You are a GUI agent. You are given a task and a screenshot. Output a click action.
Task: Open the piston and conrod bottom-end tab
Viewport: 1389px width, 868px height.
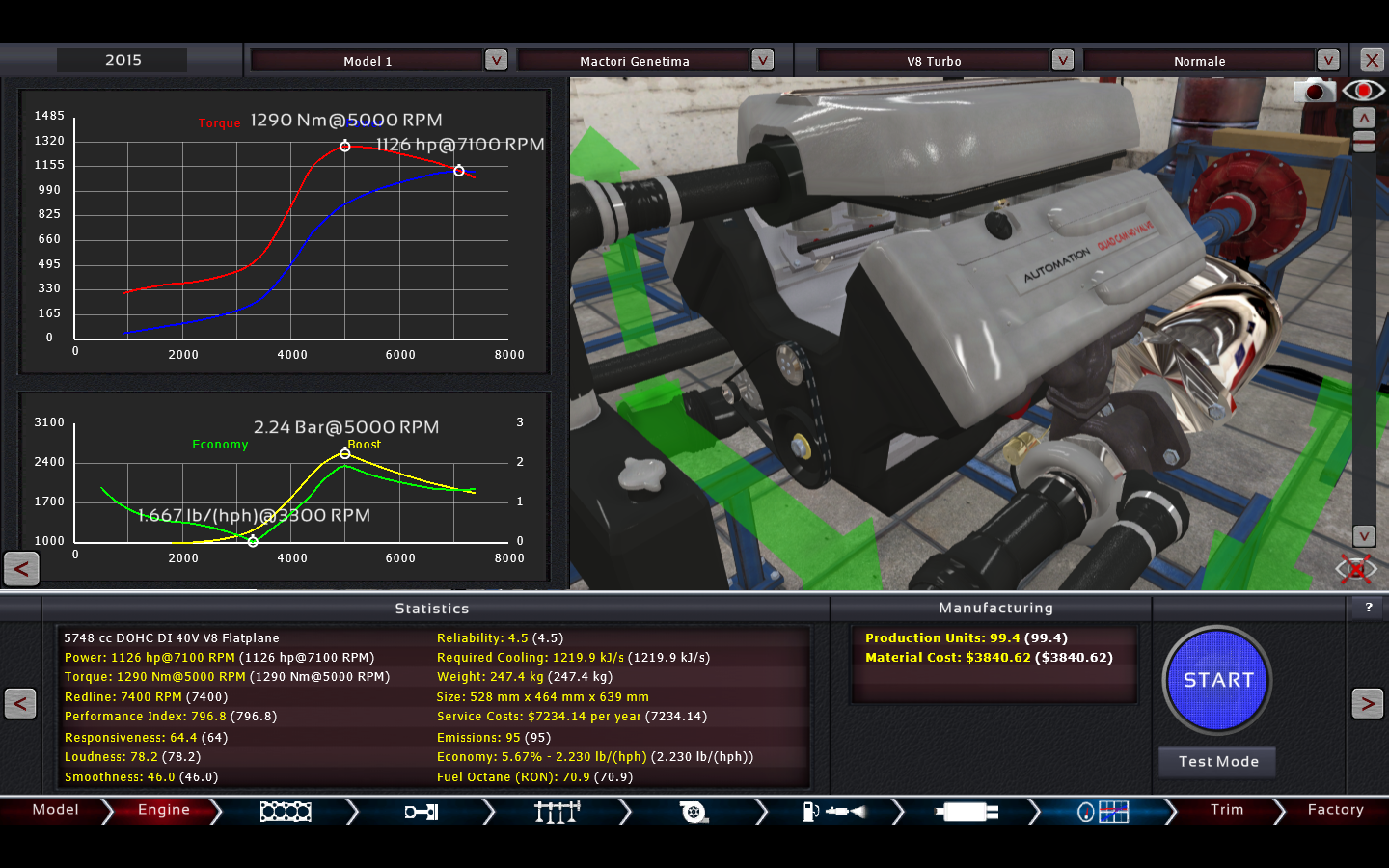[422, 812]
